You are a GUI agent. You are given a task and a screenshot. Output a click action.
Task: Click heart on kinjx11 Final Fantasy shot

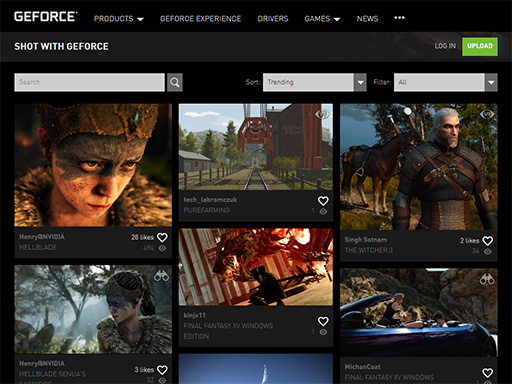click(323, 321)
